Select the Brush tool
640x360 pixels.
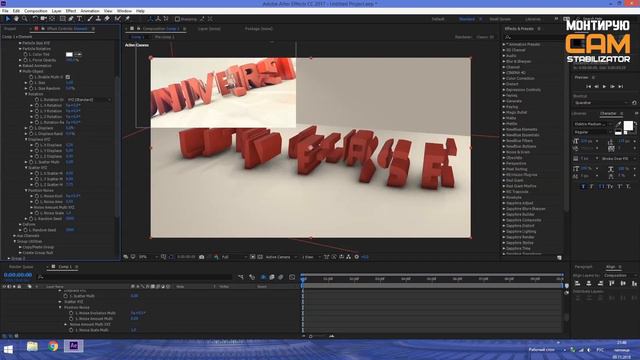point(90,19)
